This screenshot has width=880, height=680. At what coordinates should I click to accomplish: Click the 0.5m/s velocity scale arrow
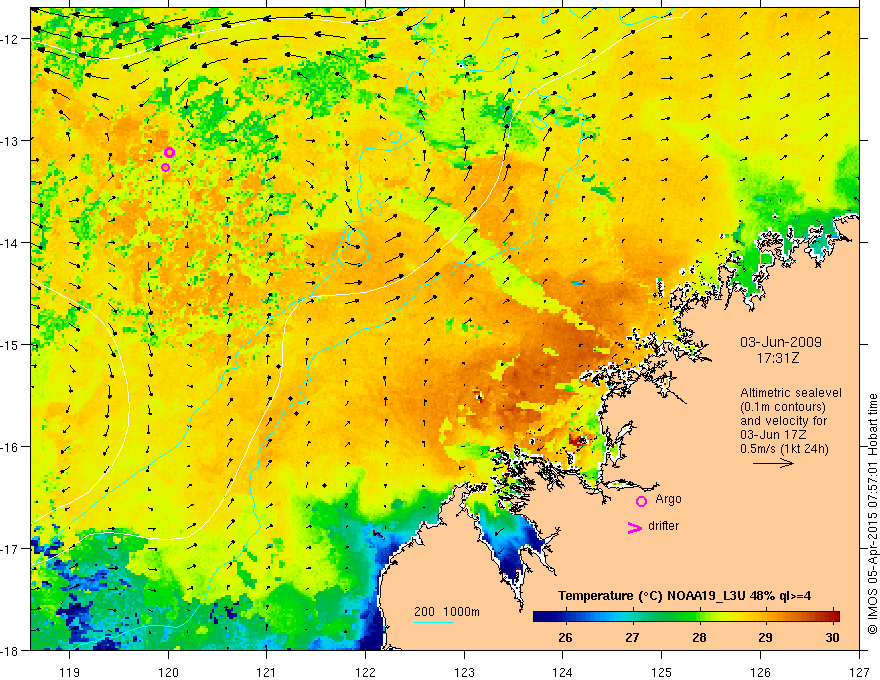click(773, 463)
